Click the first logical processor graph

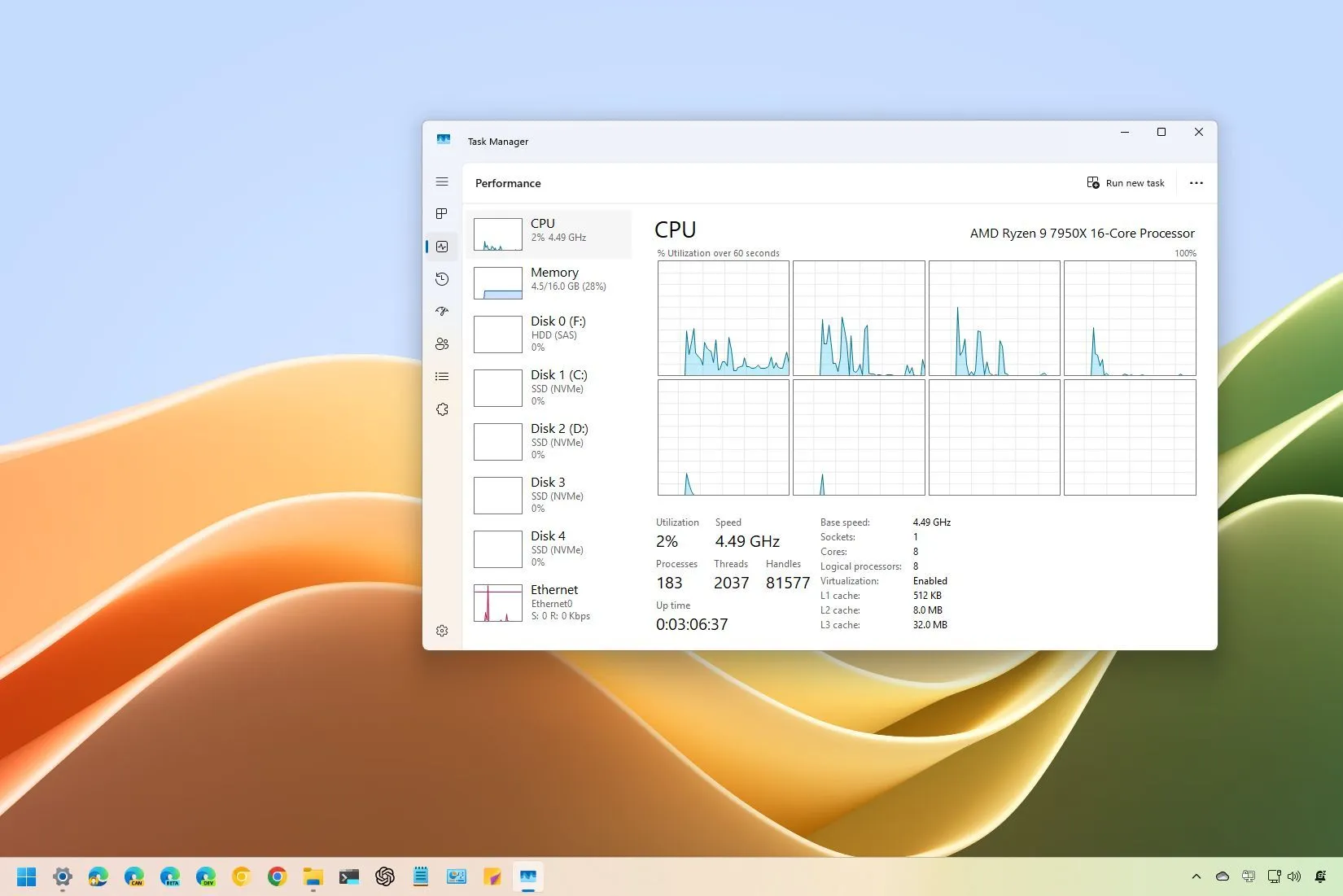coord(724,318)
